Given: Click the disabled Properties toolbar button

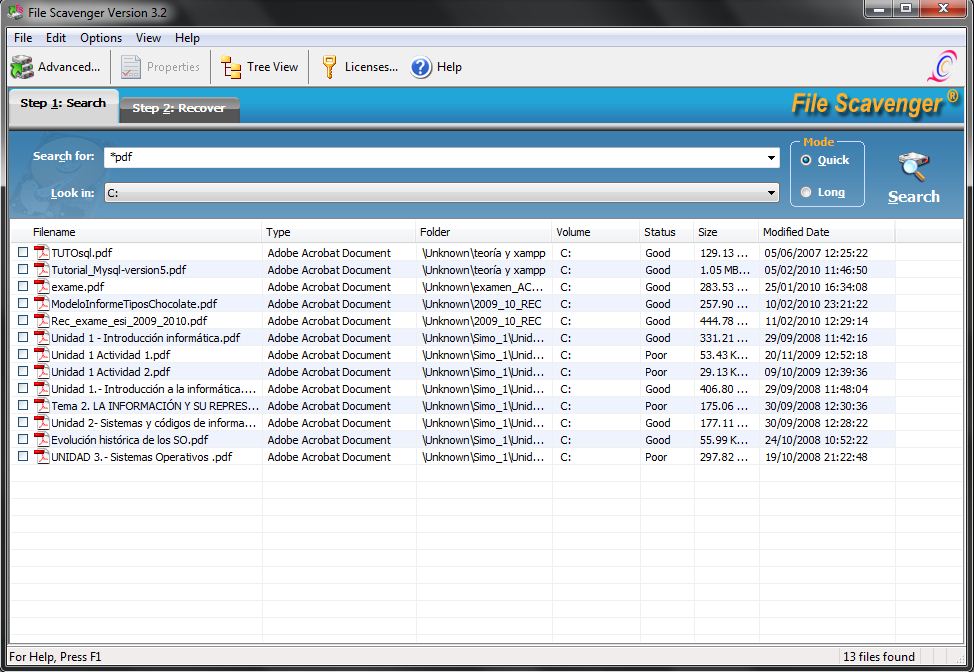Looking at the screenshot, I should coord(160,67).
